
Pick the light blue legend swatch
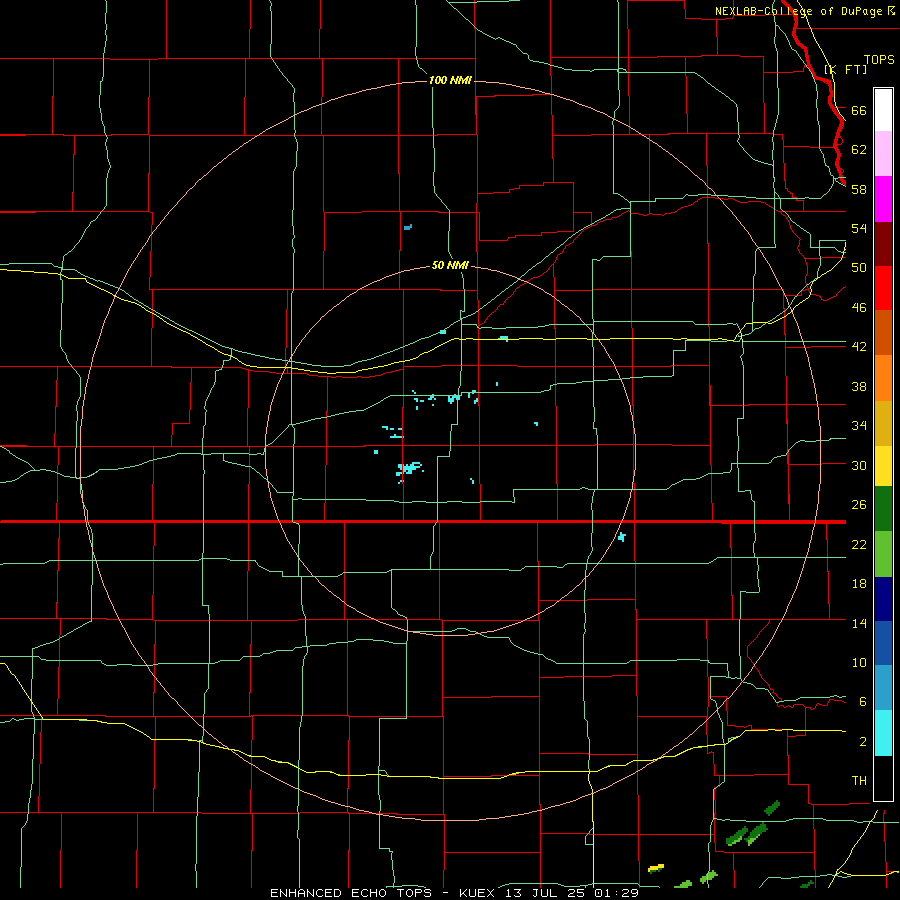pyautogui.click(x=883, y=688)
